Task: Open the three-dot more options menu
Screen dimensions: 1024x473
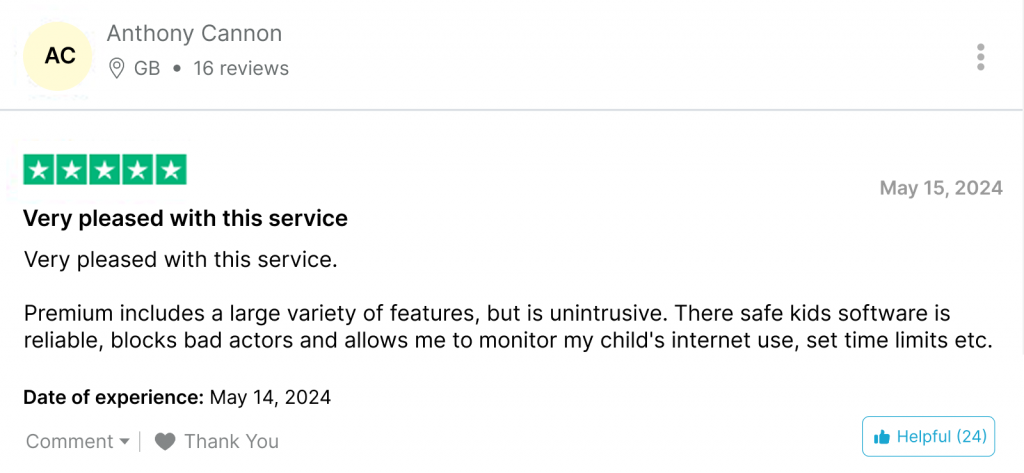Action: pyautogui.click(x=980, y=57)
